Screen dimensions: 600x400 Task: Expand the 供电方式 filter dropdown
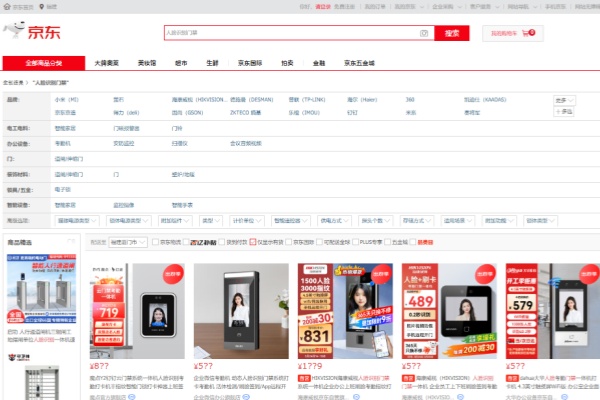334,221
